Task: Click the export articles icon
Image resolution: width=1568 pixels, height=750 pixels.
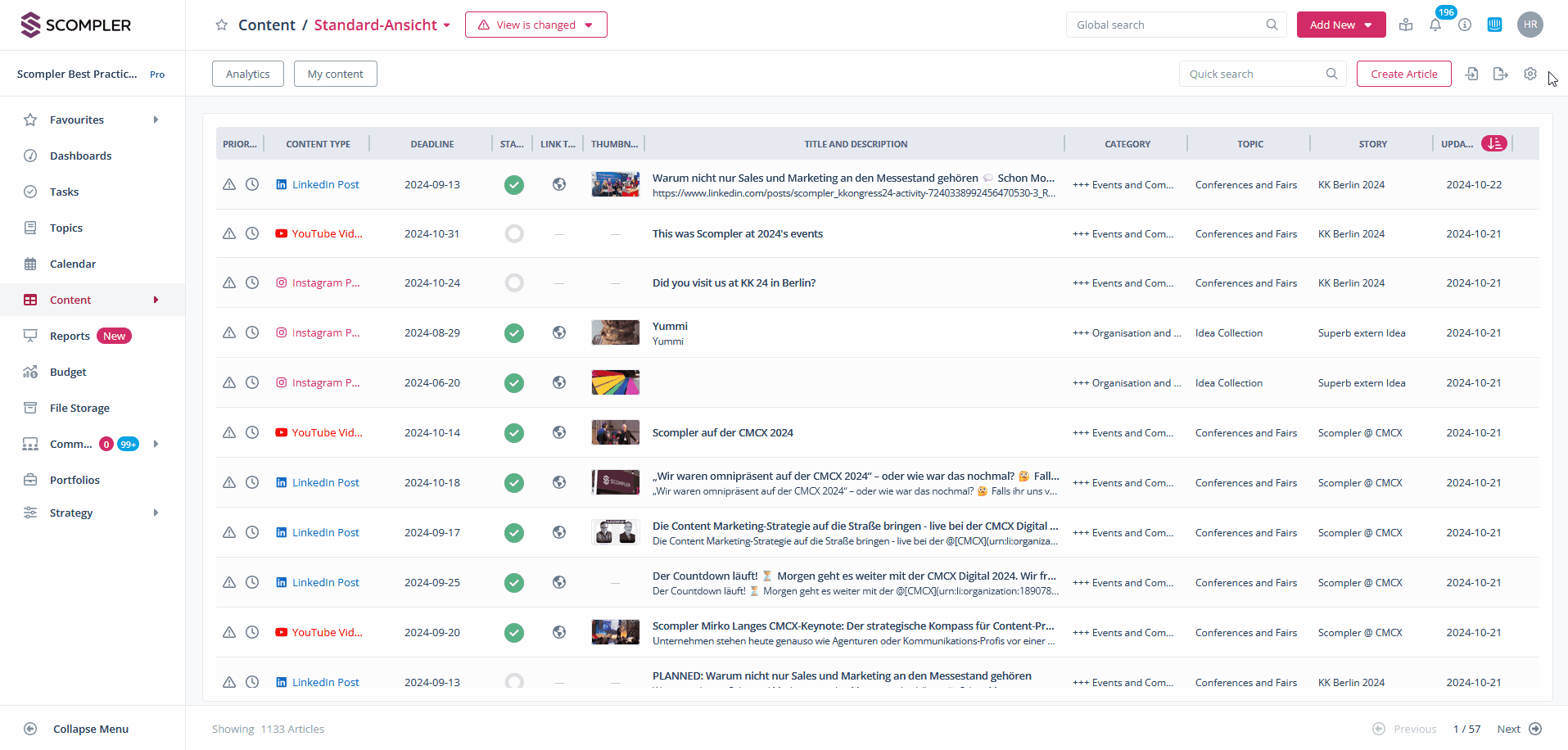Action: [x=1500, y=74]
